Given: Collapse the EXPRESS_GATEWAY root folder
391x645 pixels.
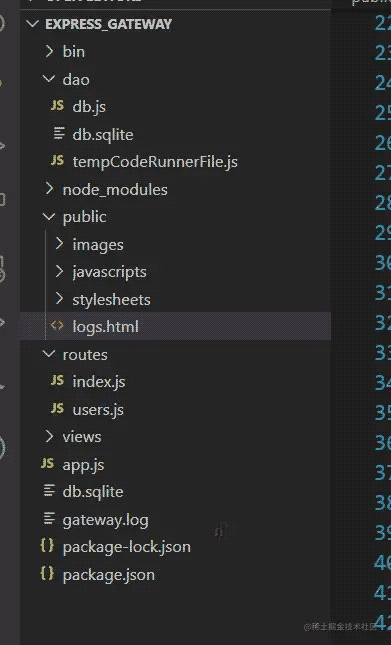Looking at the screenshot, I should coord(32,24).
